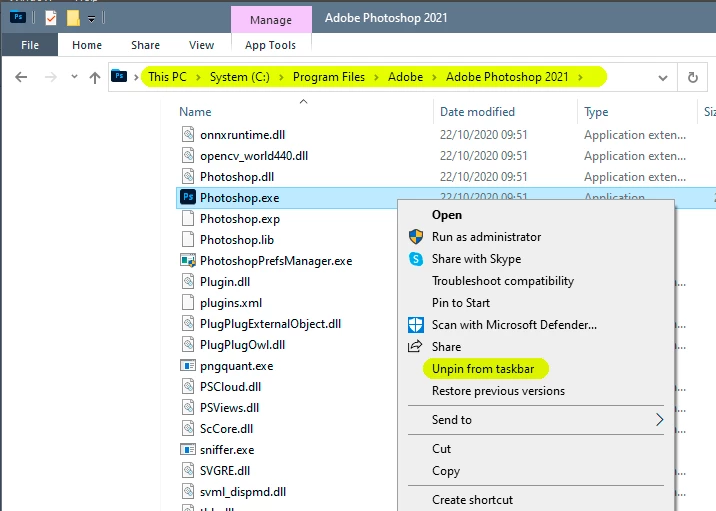Select ScCore.dll file

click(x=226, y=429)
